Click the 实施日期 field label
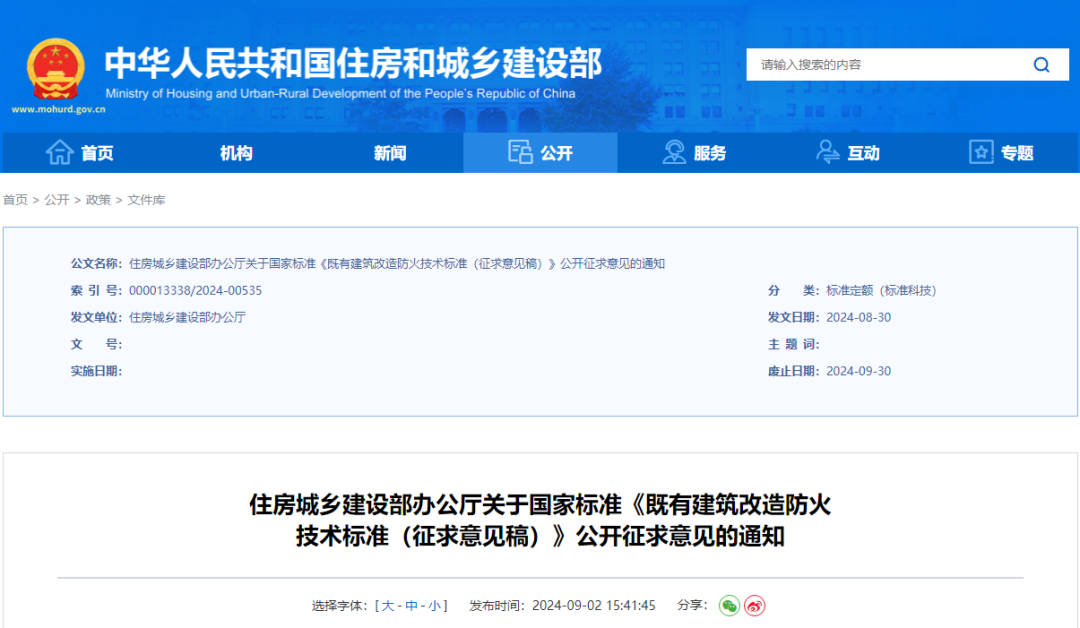1080x628 pixels. click(96, 371)
